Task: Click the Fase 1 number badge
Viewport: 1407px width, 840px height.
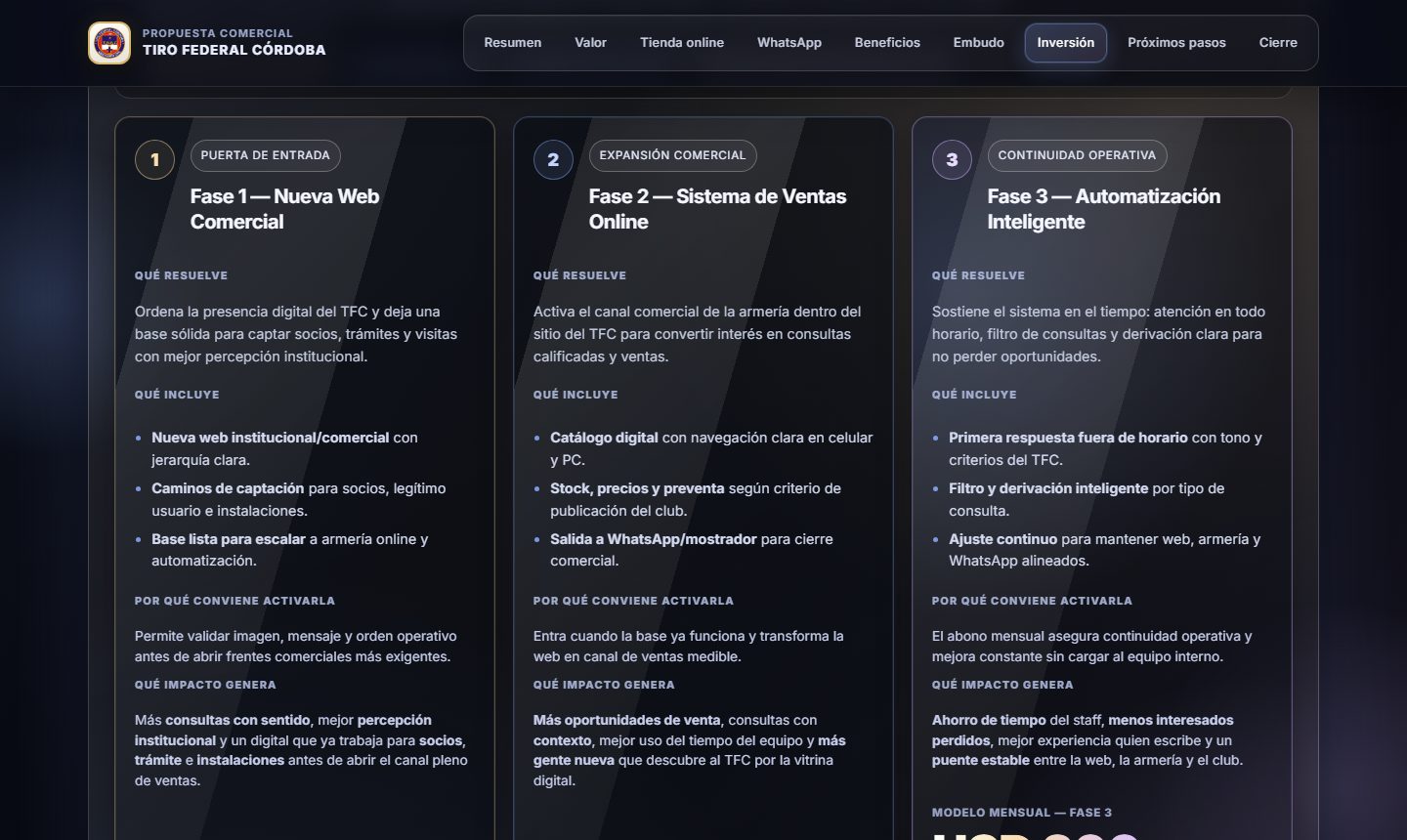Action: [154, 160]
